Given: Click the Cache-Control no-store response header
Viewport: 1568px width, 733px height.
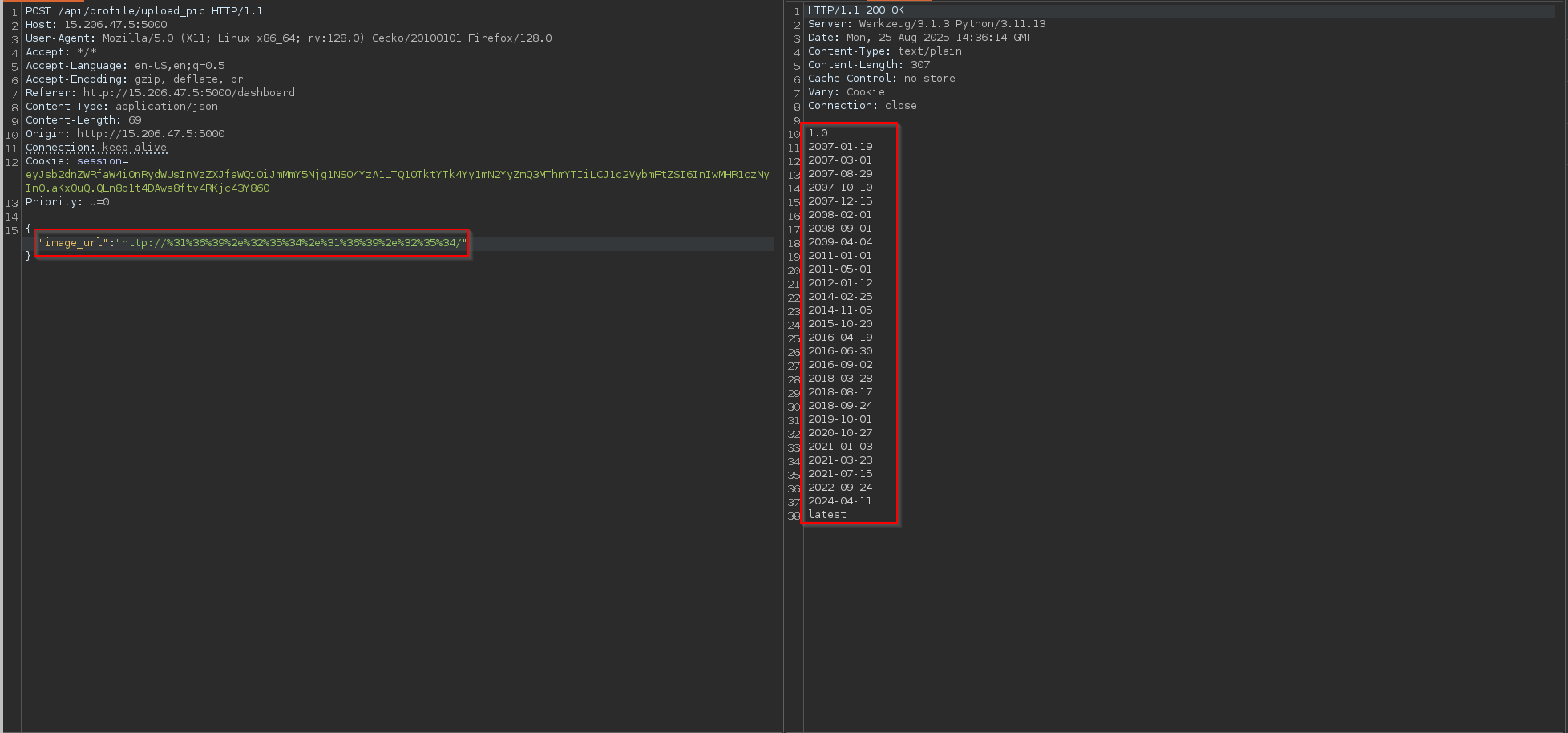Looking at the screenshot, I should click(x=881, y=79).
